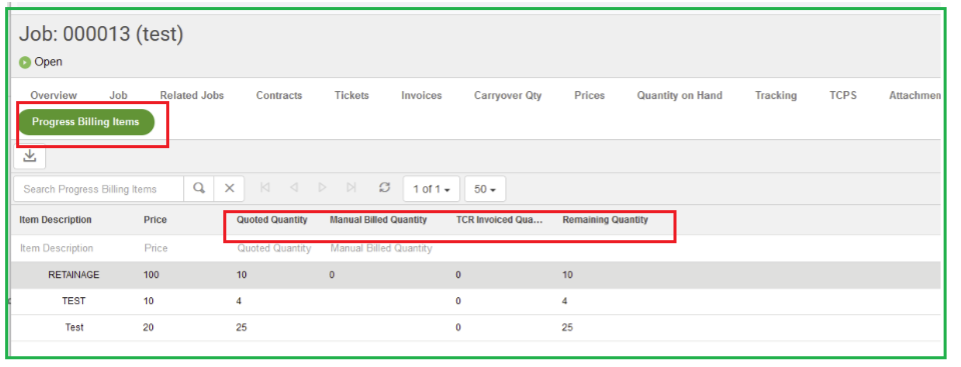Click the Progress Billing Items button
This screenshot has width=961, height=367.
86,122
